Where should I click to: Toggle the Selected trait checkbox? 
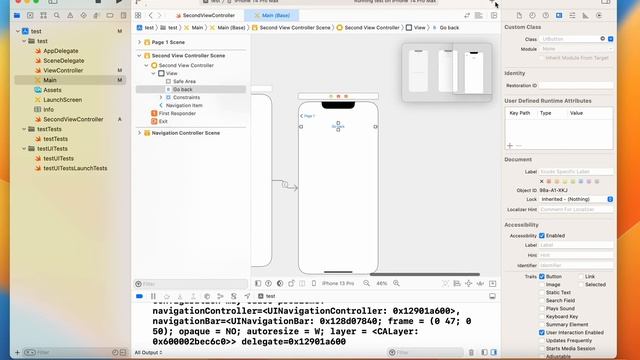(x=581, y=284)
